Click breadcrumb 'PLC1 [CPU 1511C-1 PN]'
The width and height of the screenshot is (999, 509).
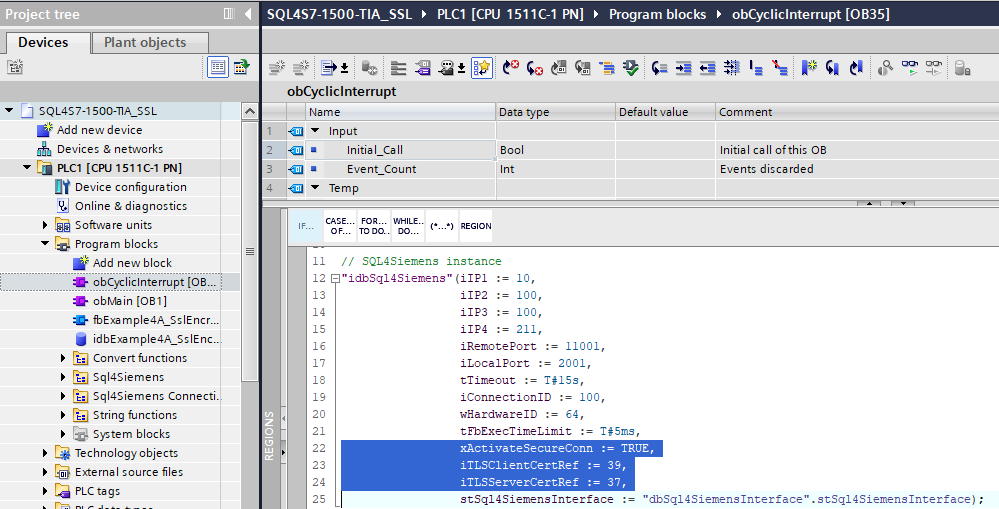[x=510, y=14]
